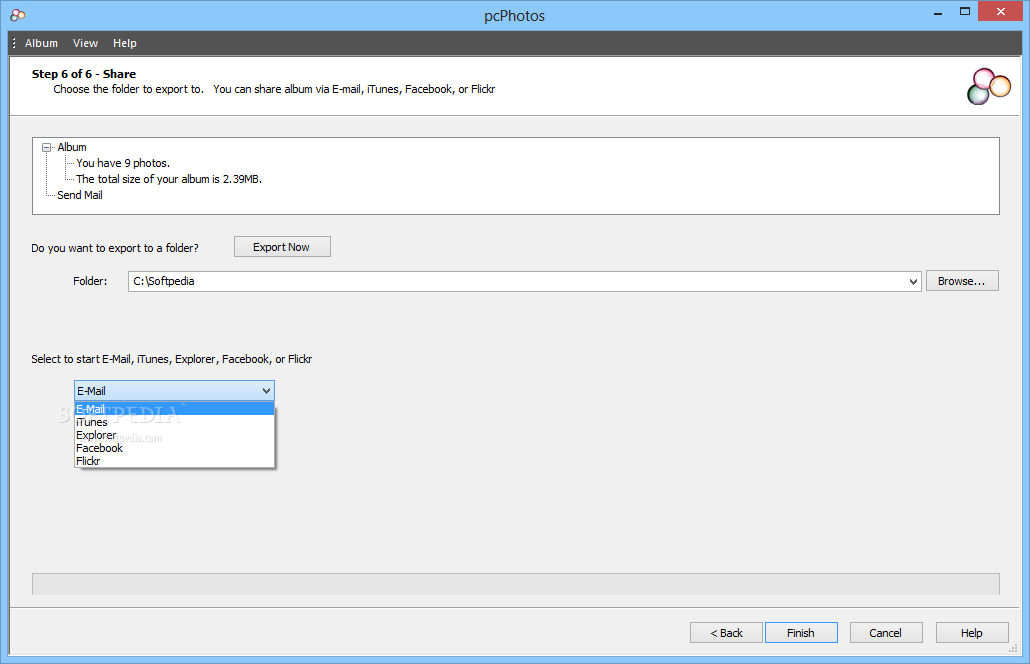Viewport: 1030px width, 664px height.
Task: Select the album total size tree row
Action: coord(169,179)
